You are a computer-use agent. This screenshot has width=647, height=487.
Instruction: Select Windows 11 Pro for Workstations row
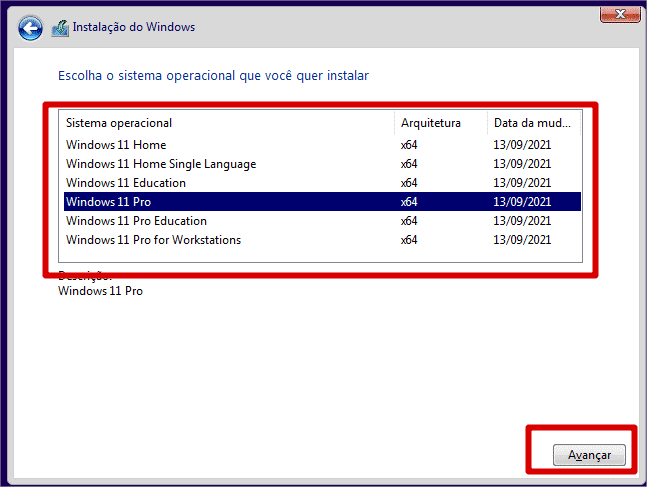coord(322,240)
